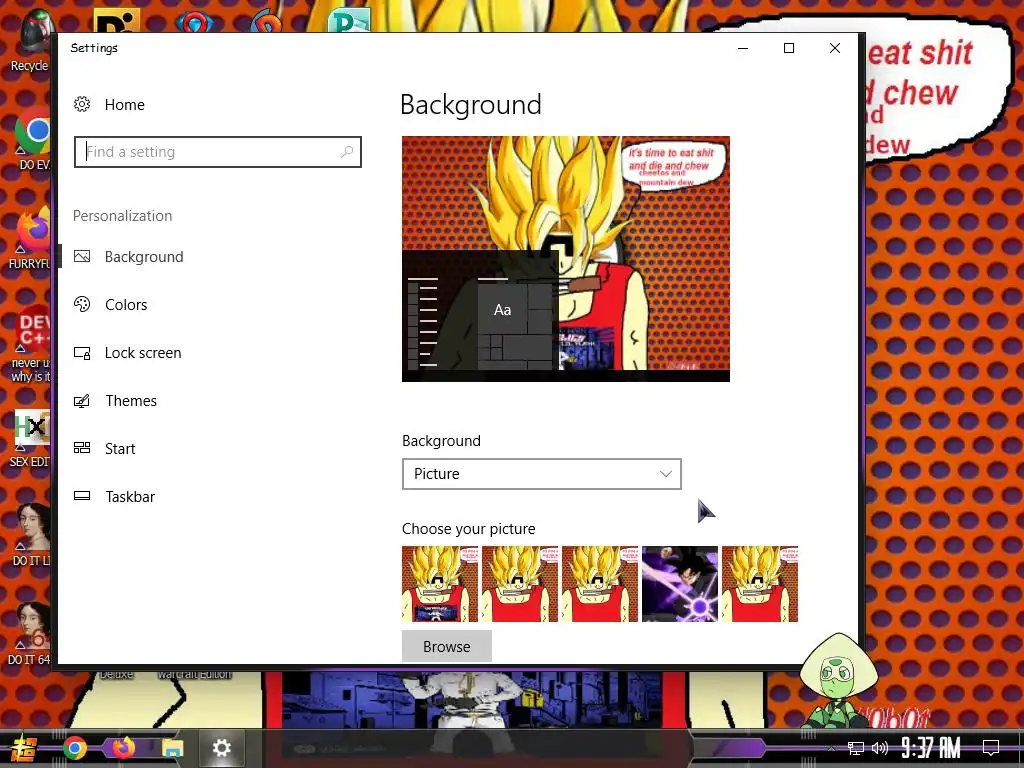Choose the third picture thumbnail
Viewport: 1024px width, 768px height.
(600, 584)
